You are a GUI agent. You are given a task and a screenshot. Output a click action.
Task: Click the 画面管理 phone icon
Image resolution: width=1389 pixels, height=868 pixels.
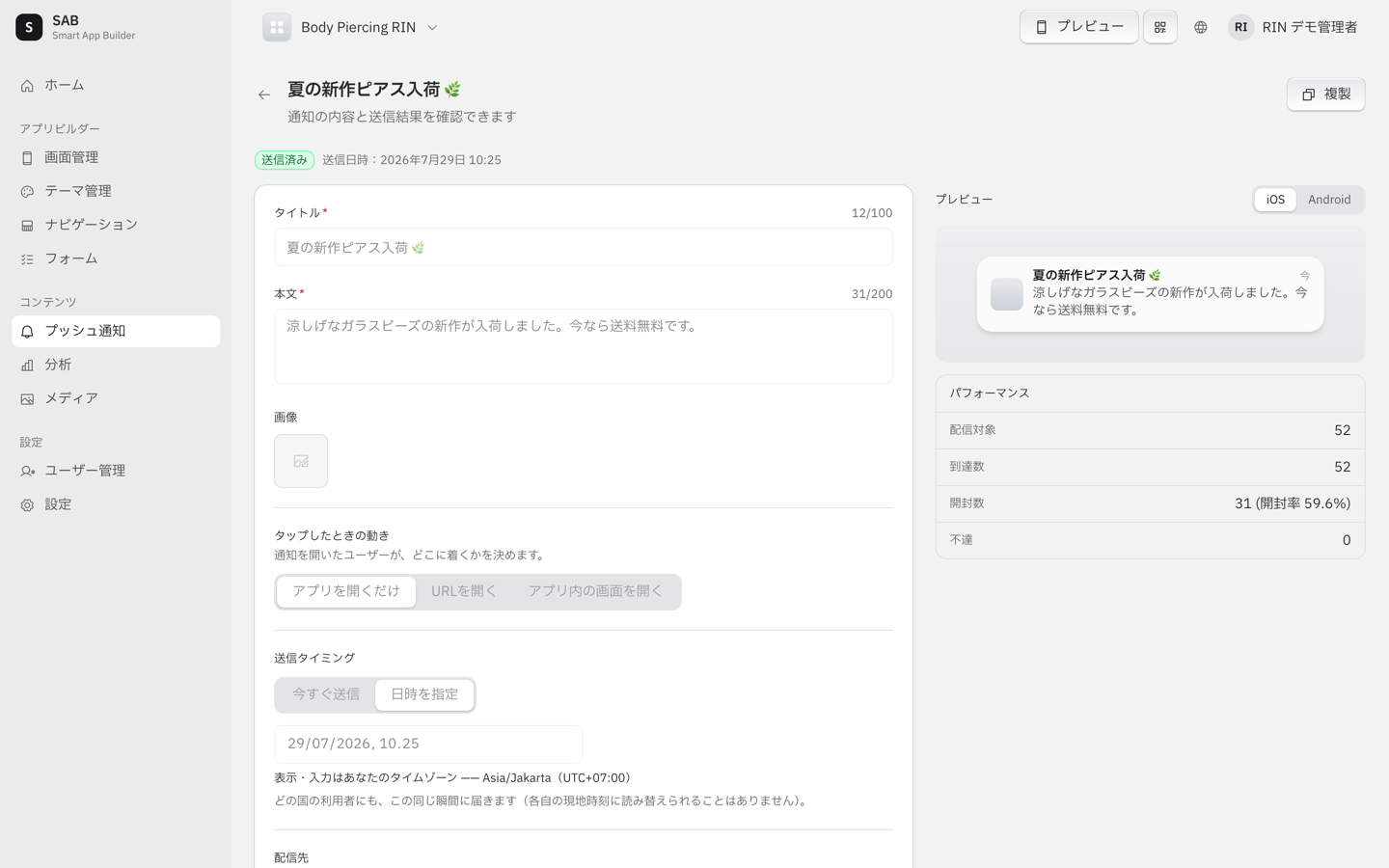27,158
